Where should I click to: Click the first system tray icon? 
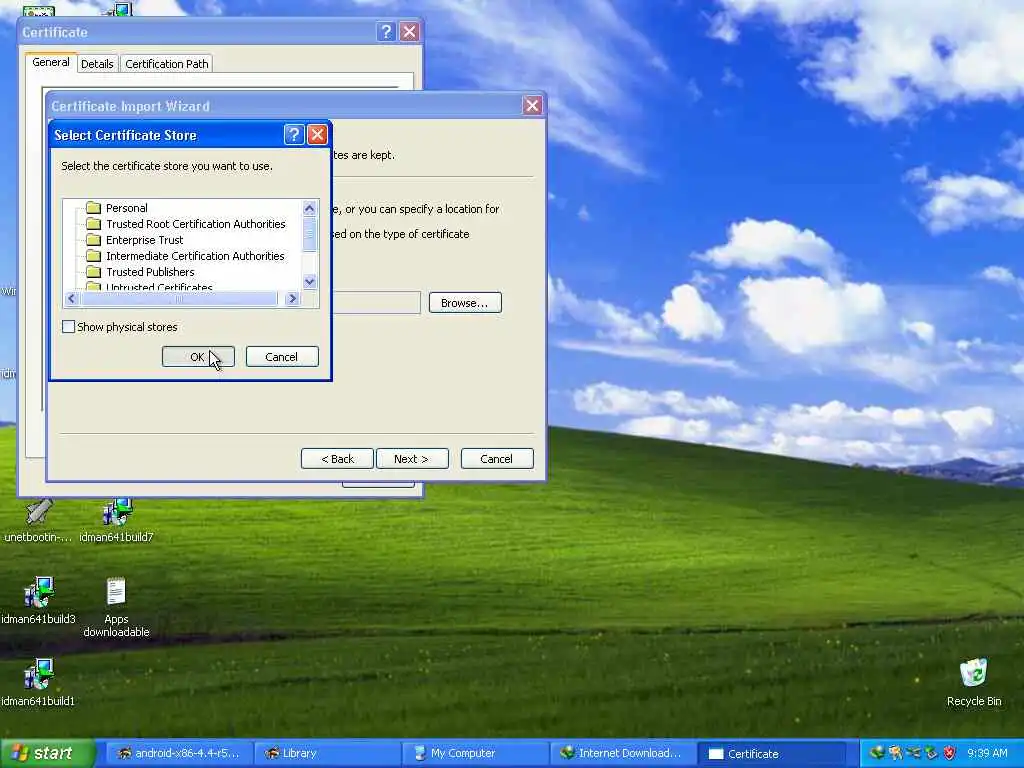(878, 753)
